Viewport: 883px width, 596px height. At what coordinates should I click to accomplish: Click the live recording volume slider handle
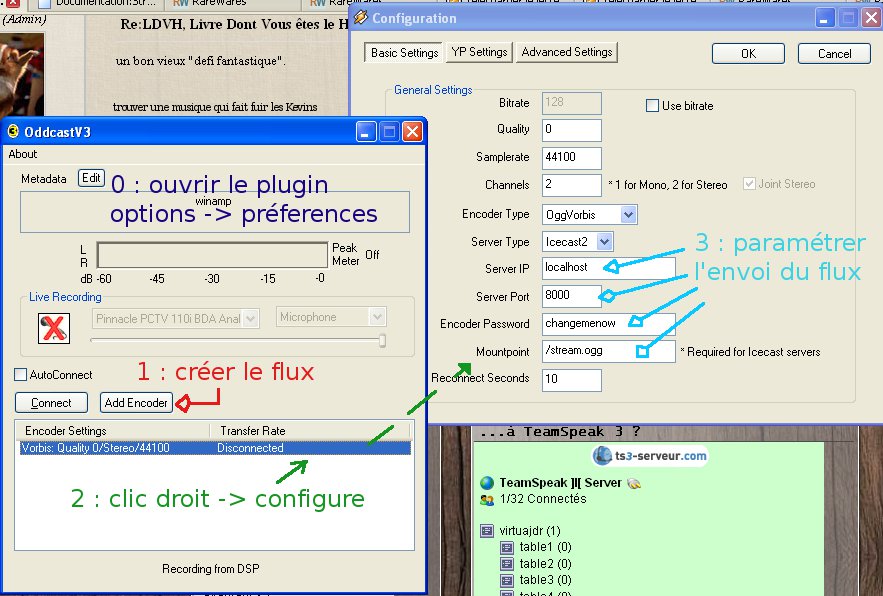tap(382, 340)
